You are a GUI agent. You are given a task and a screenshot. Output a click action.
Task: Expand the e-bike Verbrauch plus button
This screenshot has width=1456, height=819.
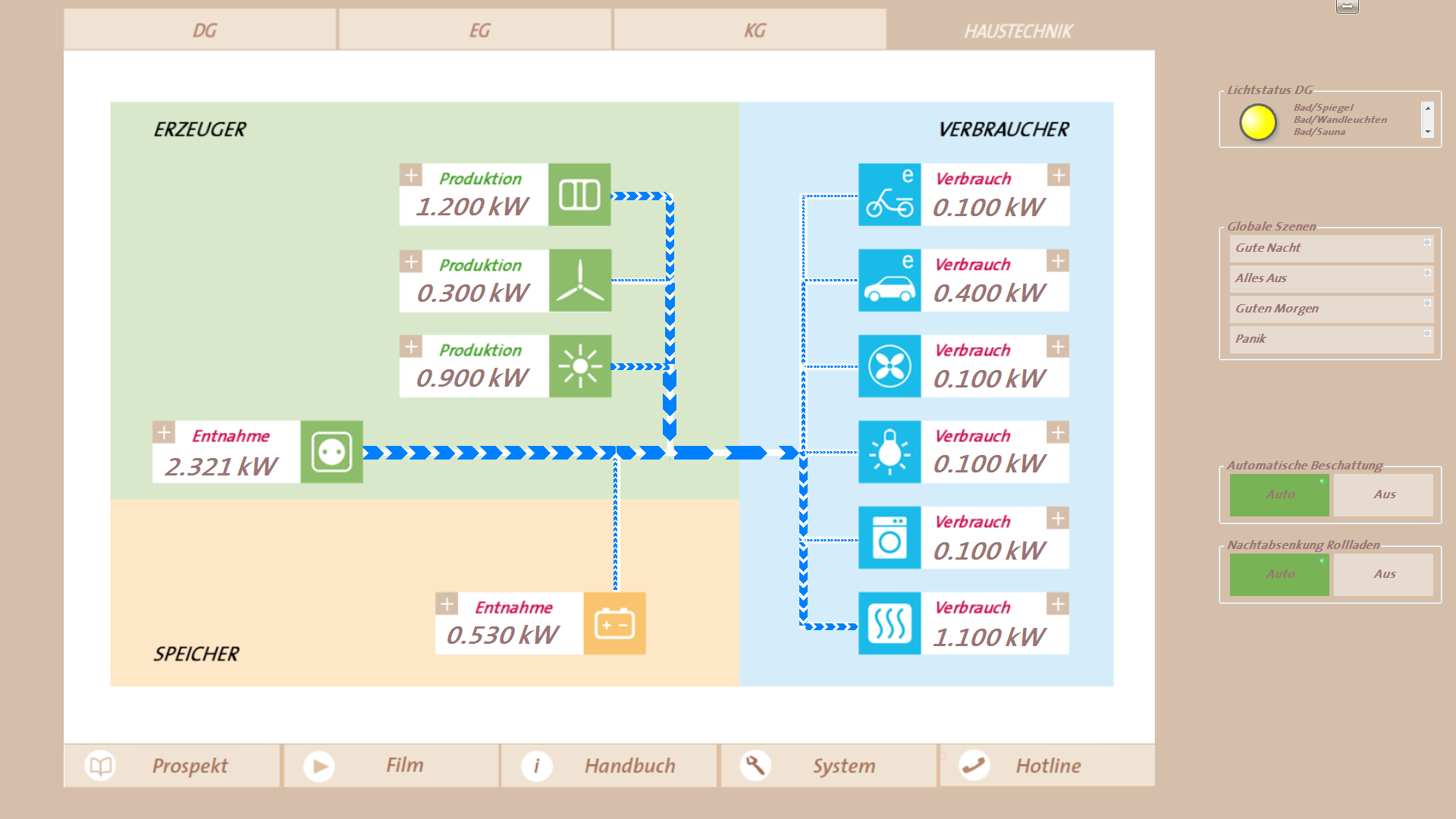(1059, 175)
